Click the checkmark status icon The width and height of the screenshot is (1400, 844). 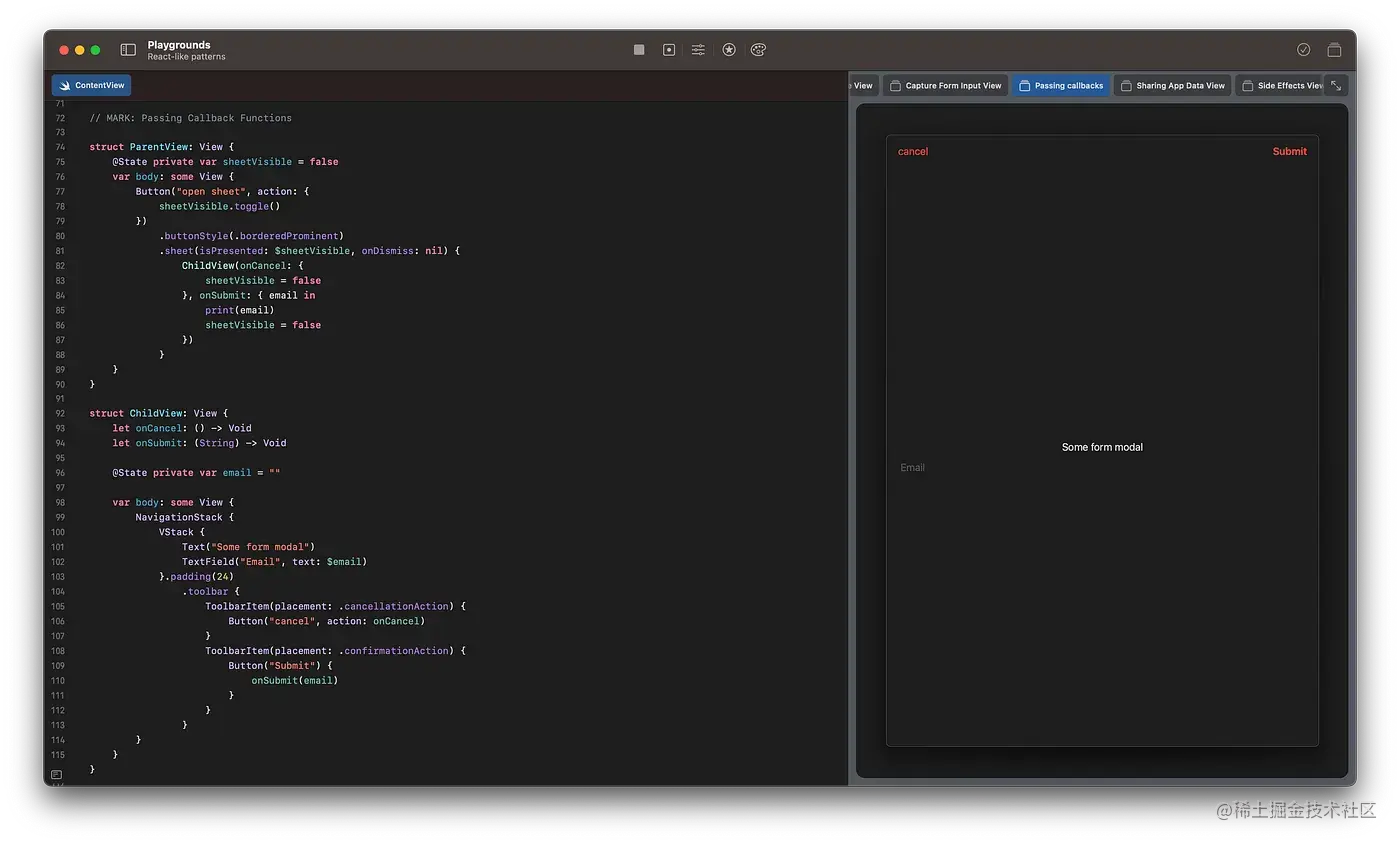click(x=1304, y=50)
